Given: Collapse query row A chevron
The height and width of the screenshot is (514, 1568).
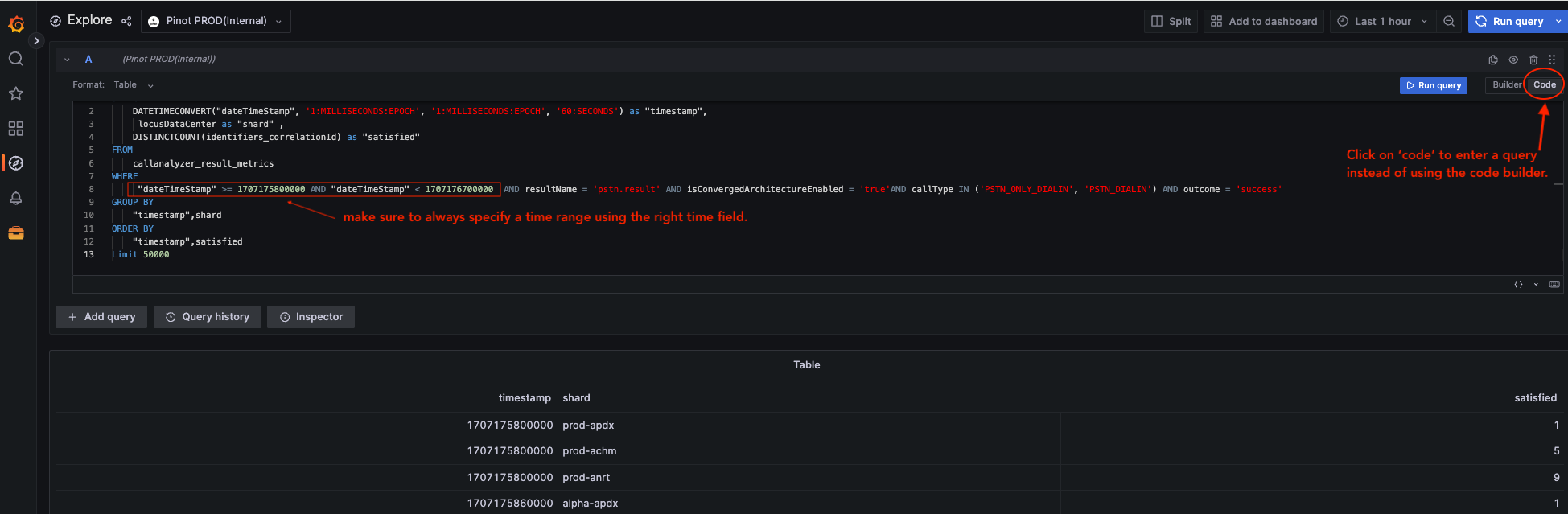Looking at the screenshot, I should (67, 60).
